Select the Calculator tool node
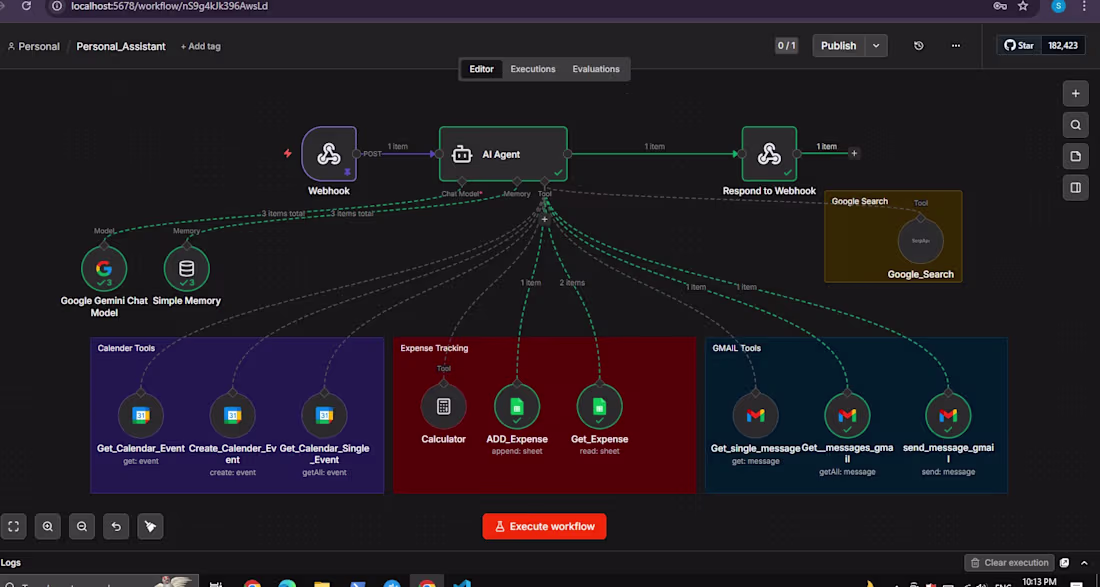 coord(443,406)
